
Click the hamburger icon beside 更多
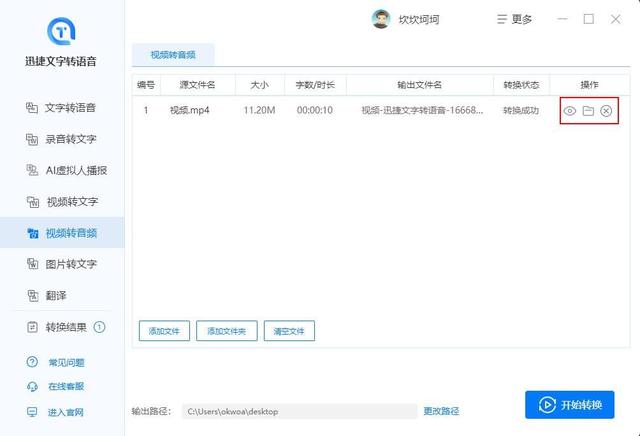(x=502, y=19)
